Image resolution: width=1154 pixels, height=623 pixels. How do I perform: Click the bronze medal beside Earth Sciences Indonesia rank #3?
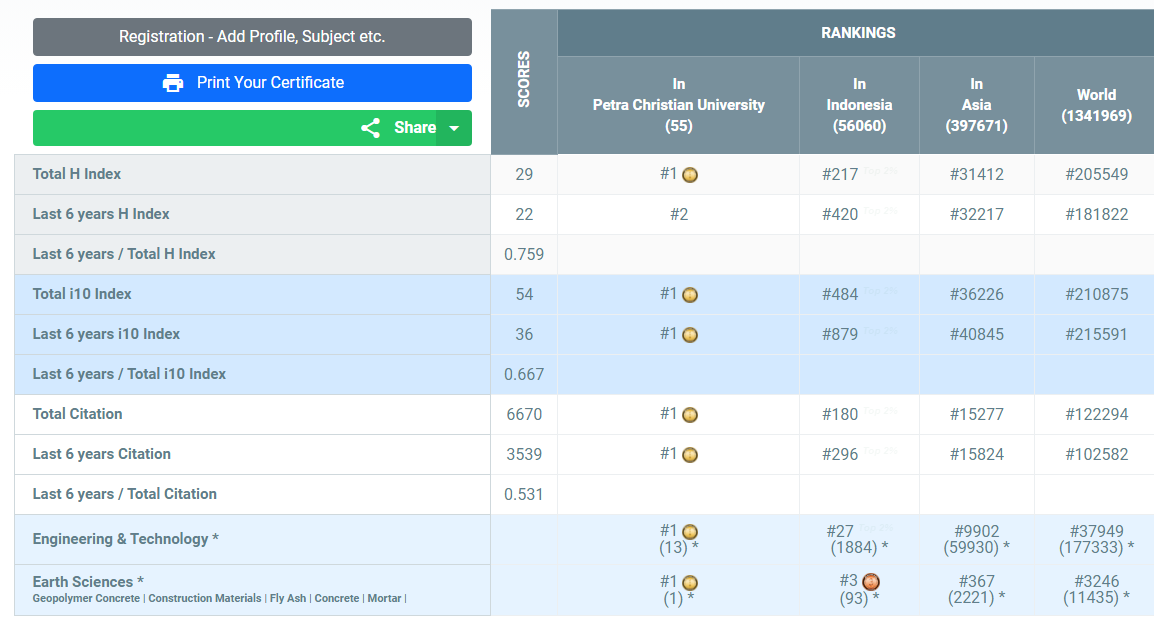pyautogui.click(x=870, y=582)
